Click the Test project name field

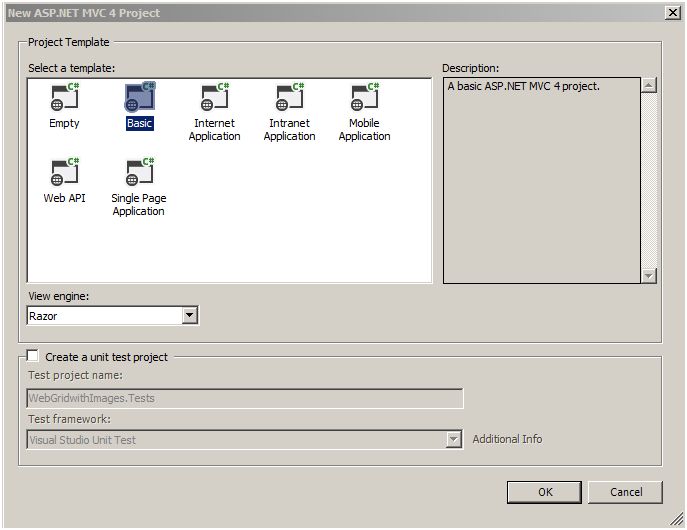pos(245,398)
